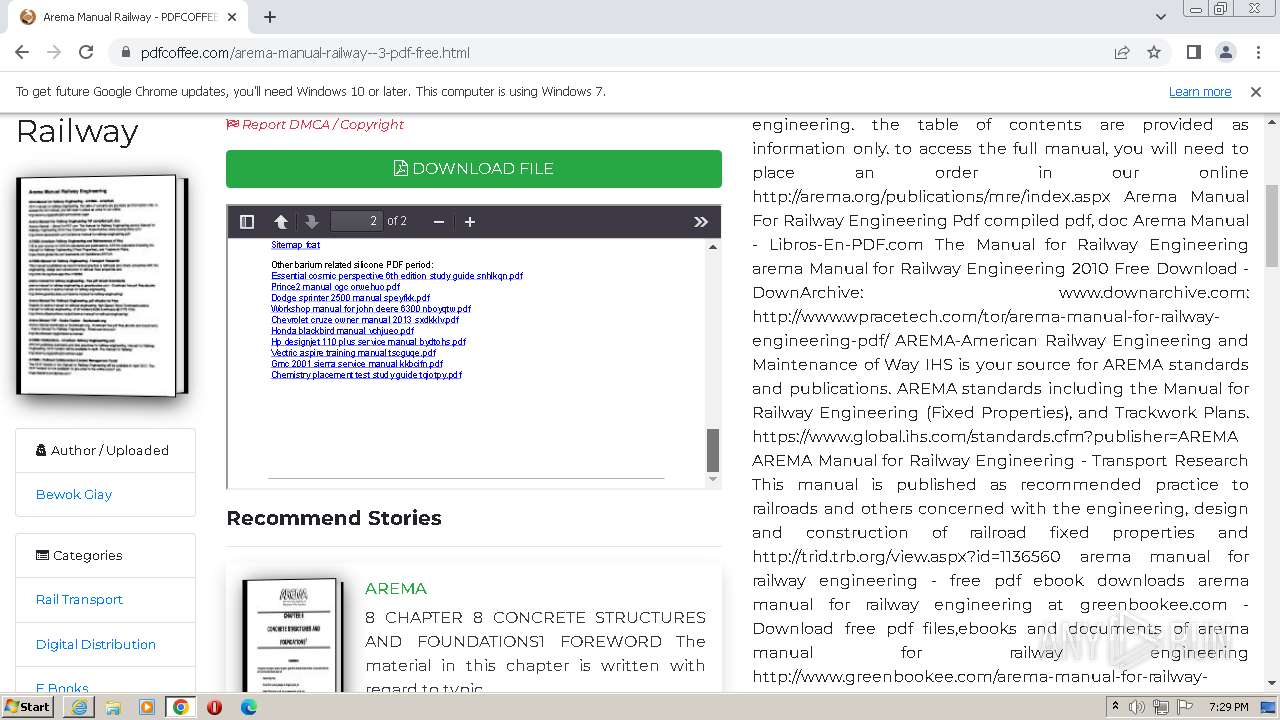Open Chemistry placement test study guide link
This screenshot has width=1280, height=720.
[366, 375]
